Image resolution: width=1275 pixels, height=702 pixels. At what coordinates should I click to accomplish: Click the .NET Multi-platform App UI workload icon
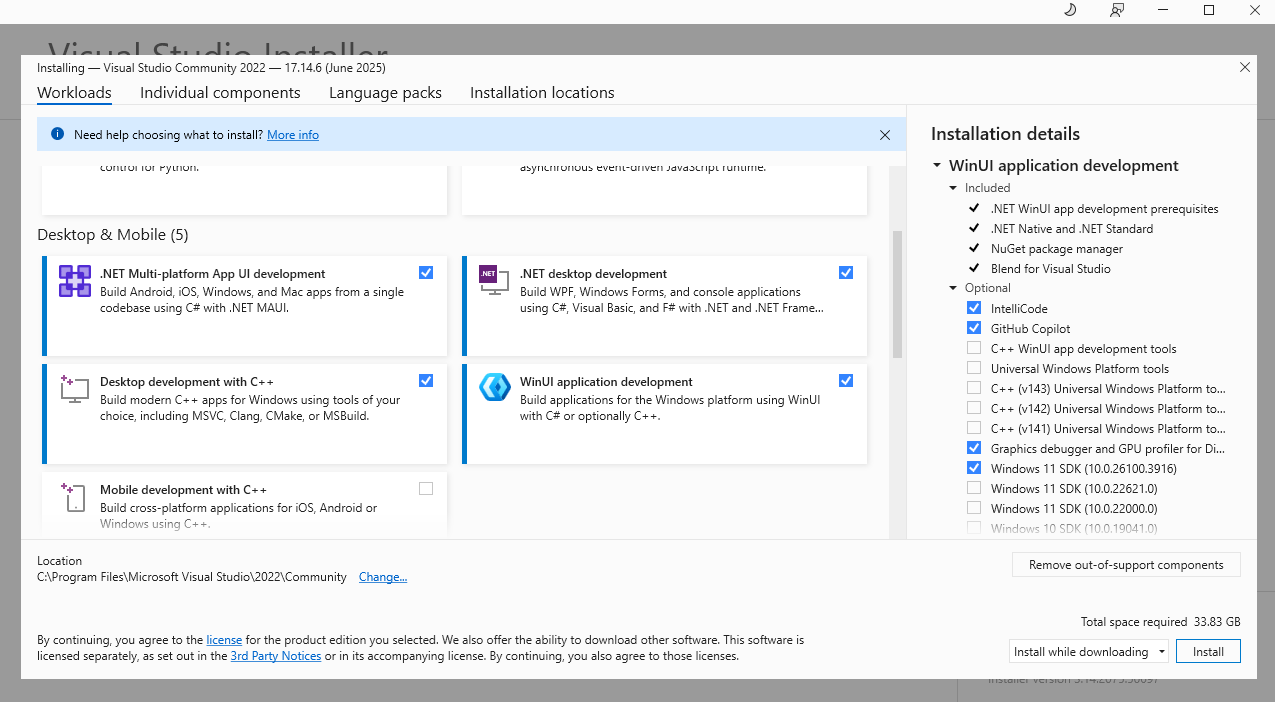pyautogui.click(x=75, y=281)
